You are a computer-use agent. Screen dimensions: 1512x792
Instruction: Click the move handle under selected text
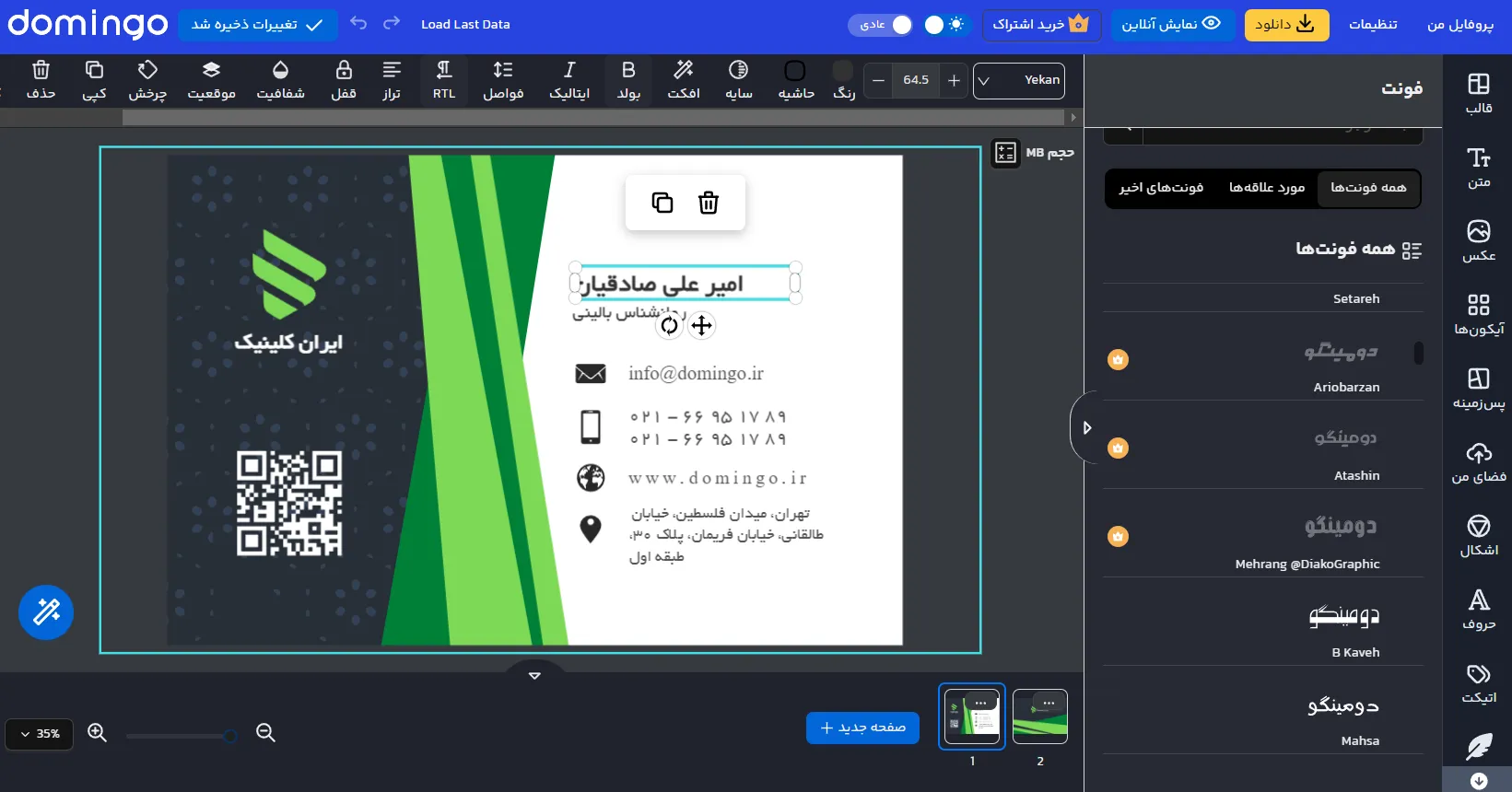tap(702, 325)
